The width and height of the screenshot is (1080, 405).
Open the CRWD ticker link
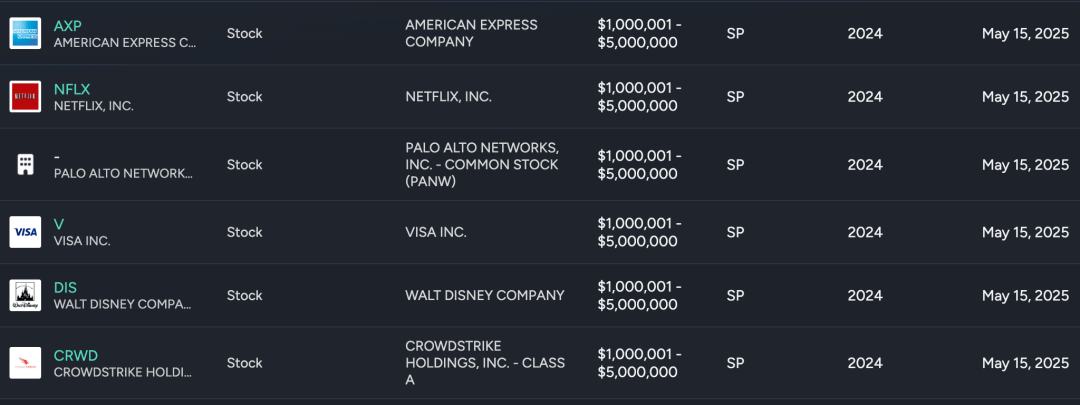click(76, 355)
